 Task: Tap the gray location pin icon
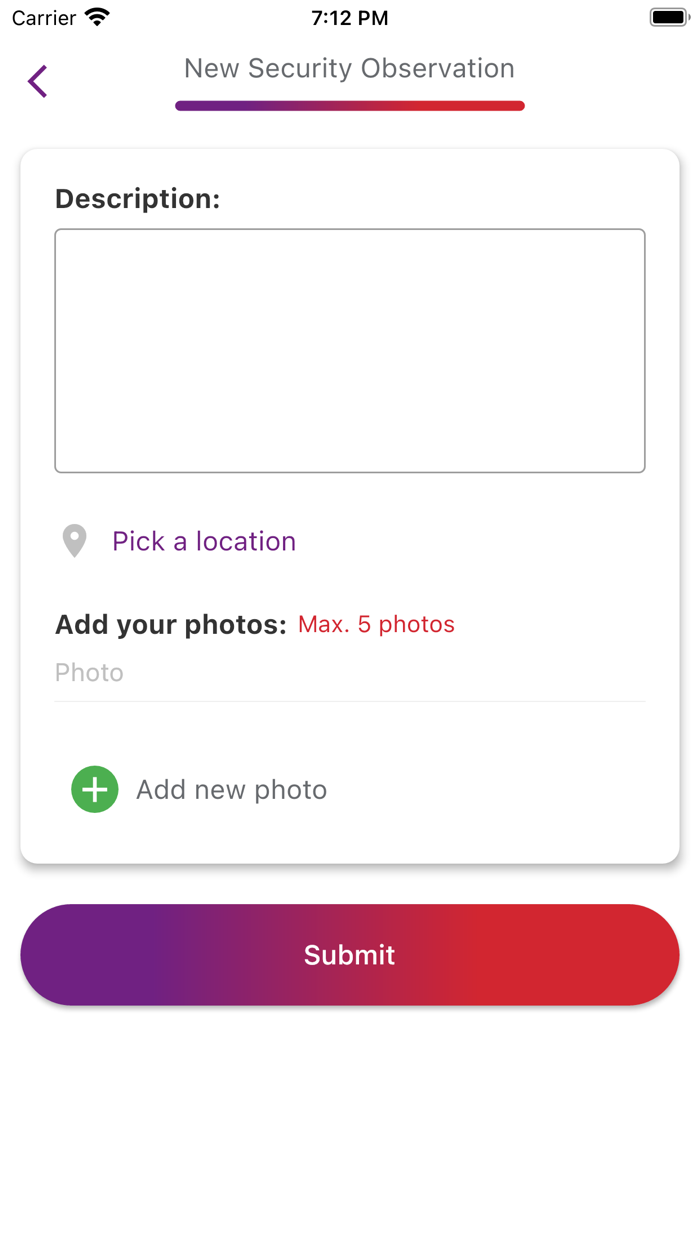(74, 541)
